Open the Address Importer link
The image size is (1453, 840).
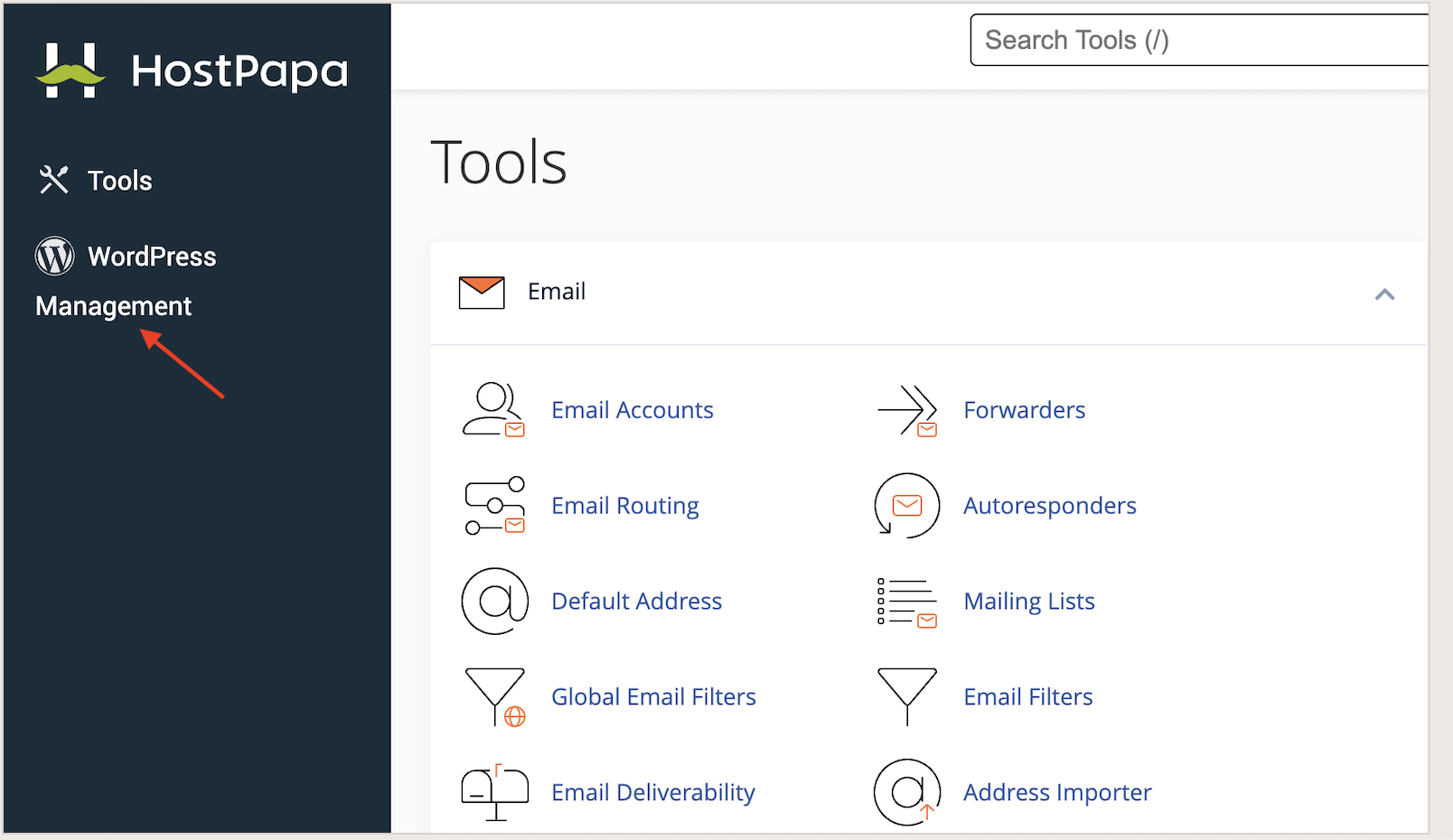coord(1057,793)
